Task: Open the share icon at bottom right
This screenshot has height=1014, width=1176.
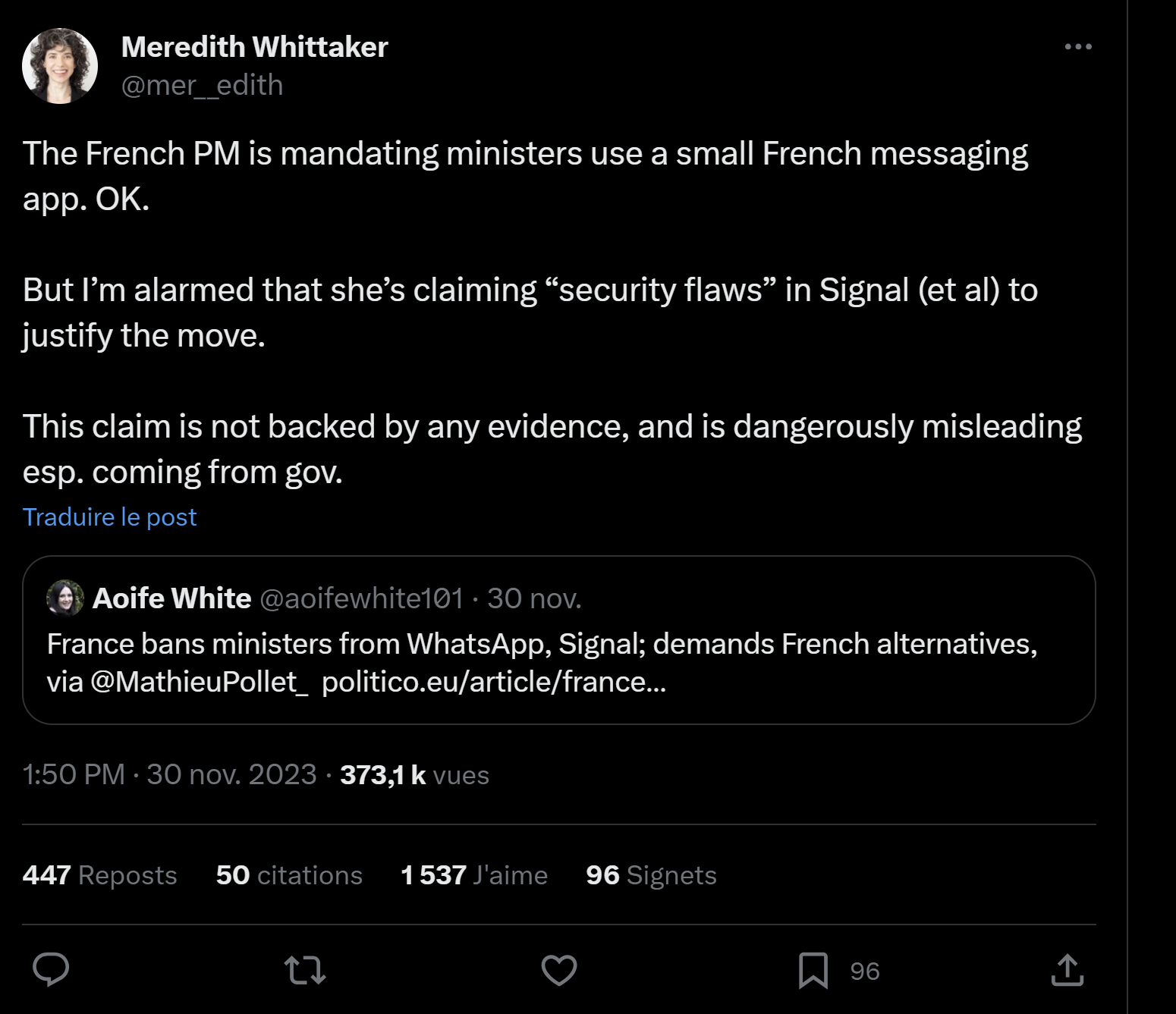Action: (x=1068, y=969)
